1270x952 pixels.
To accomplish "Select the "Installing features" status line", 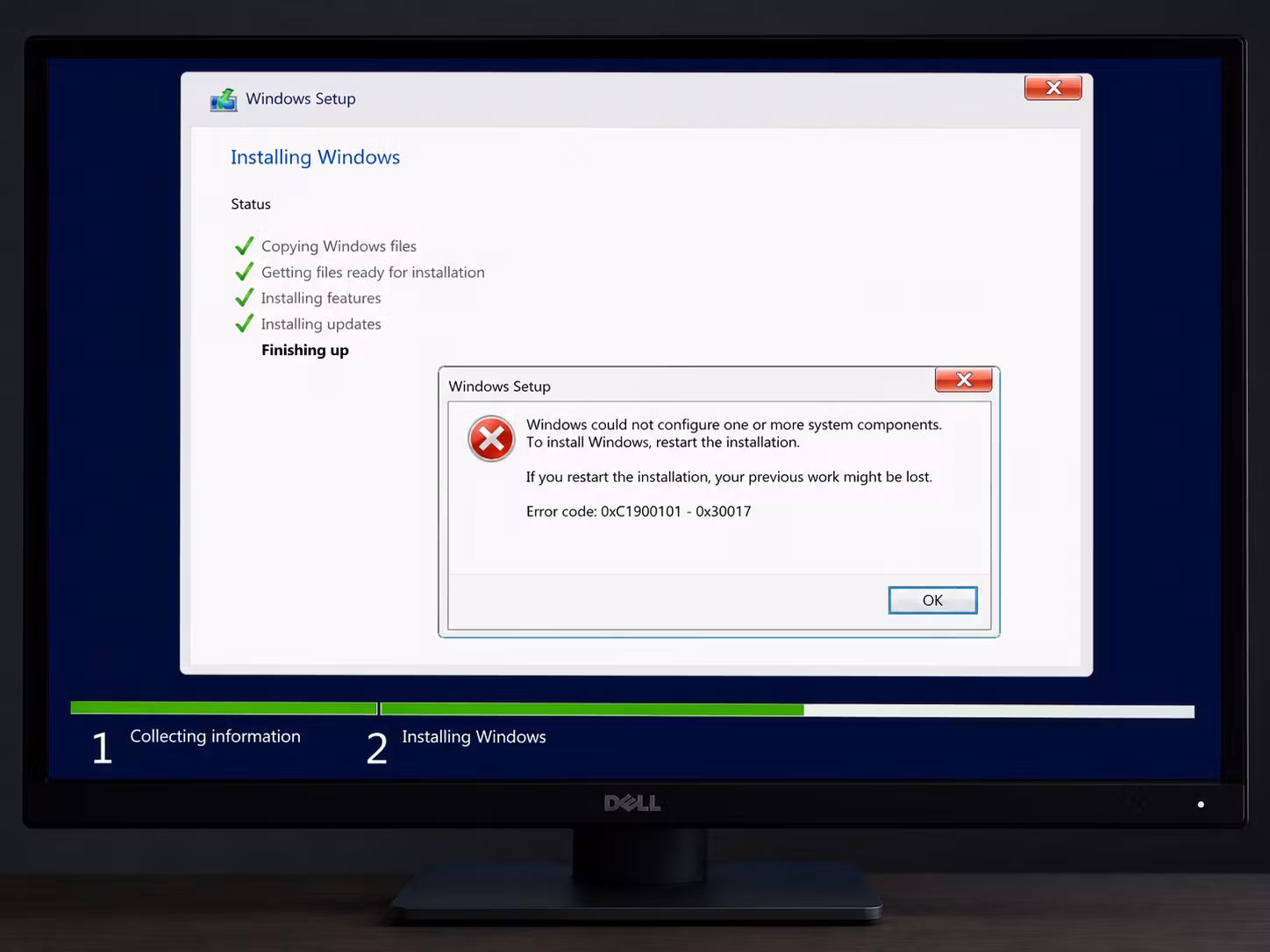I will [321, 298].
